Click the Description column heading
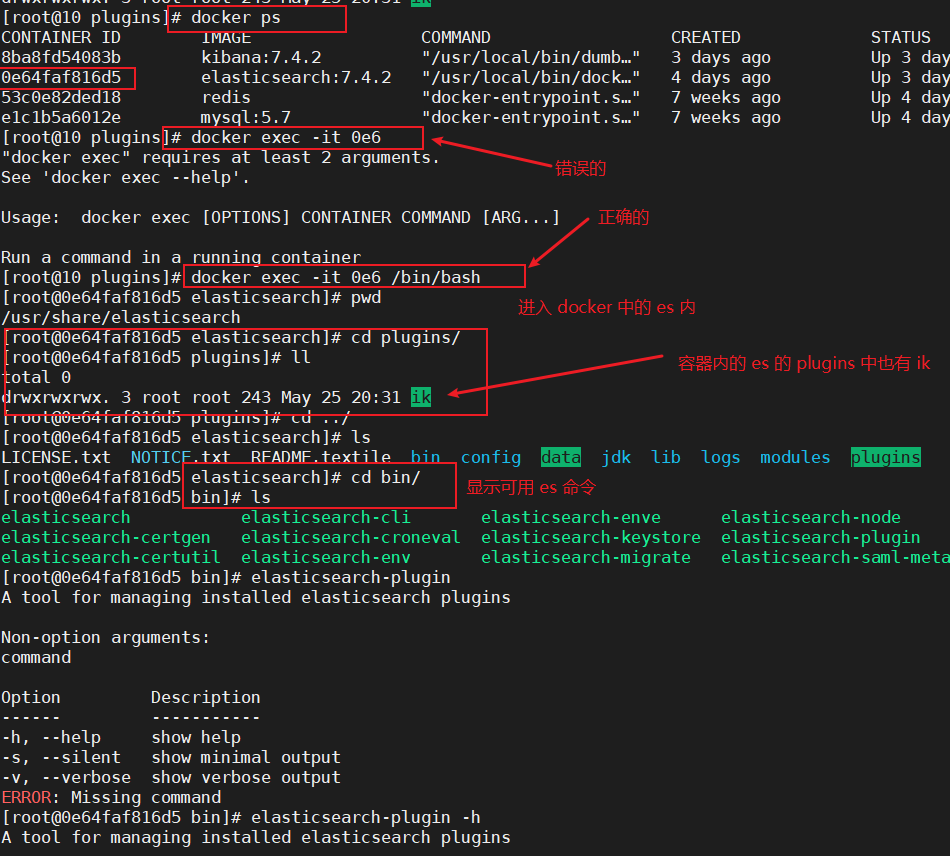950x856 pixels. click(206, 697)
